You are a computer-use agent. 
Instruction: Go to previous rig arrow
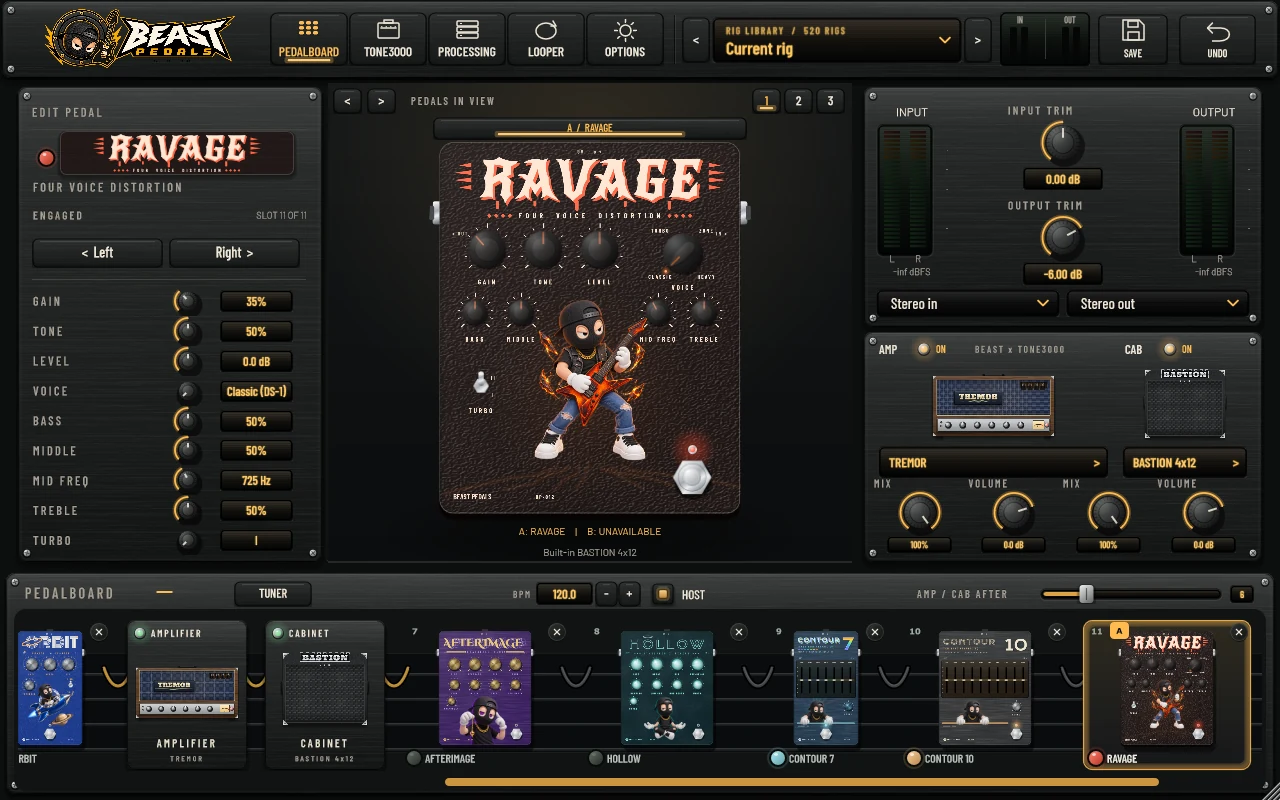click(696, 41)
